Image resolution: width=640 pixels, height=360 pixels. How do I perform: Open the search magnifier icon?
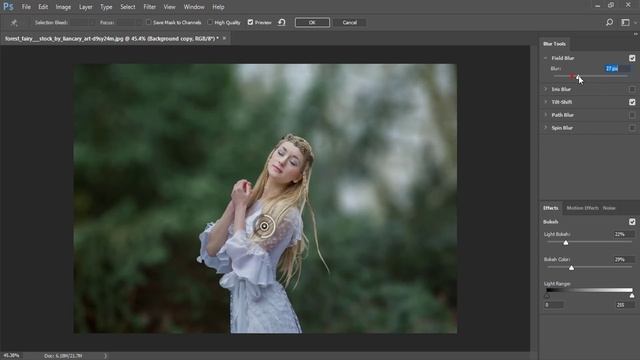point(609,22)
